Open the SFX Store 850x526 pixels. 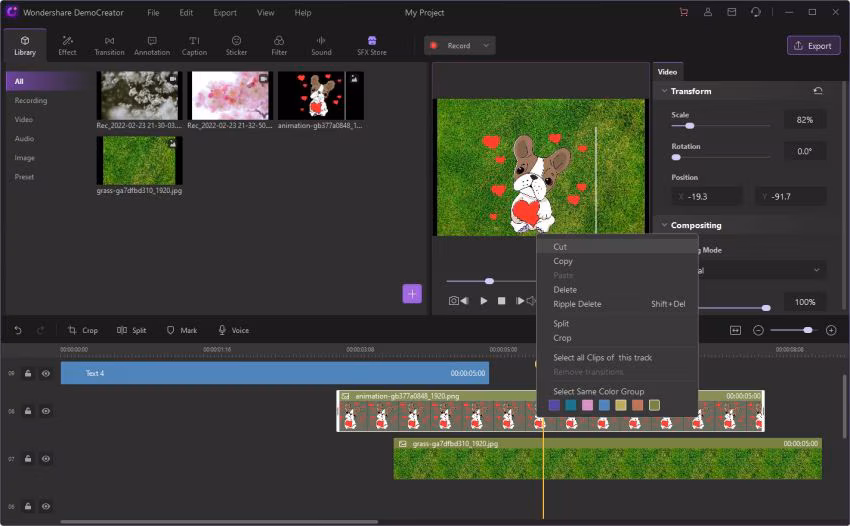(x=372, y=46)
